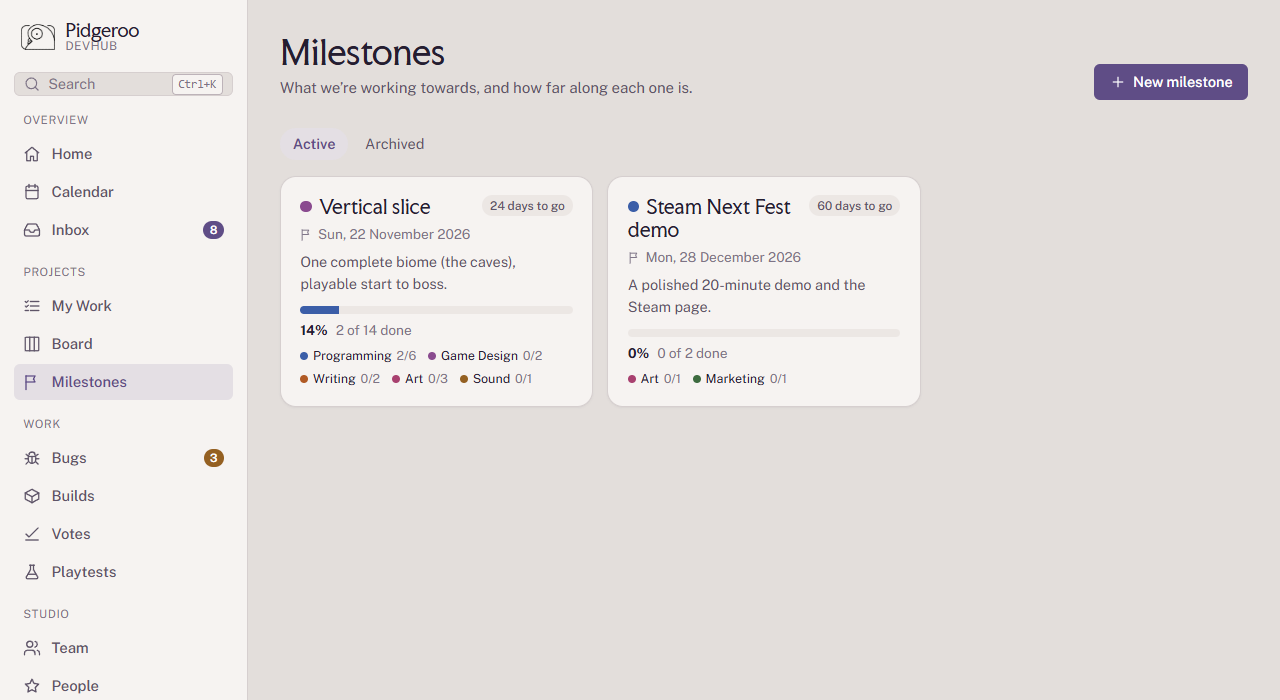Click the People star icon
1280x700 pixels.
point(32,686)
